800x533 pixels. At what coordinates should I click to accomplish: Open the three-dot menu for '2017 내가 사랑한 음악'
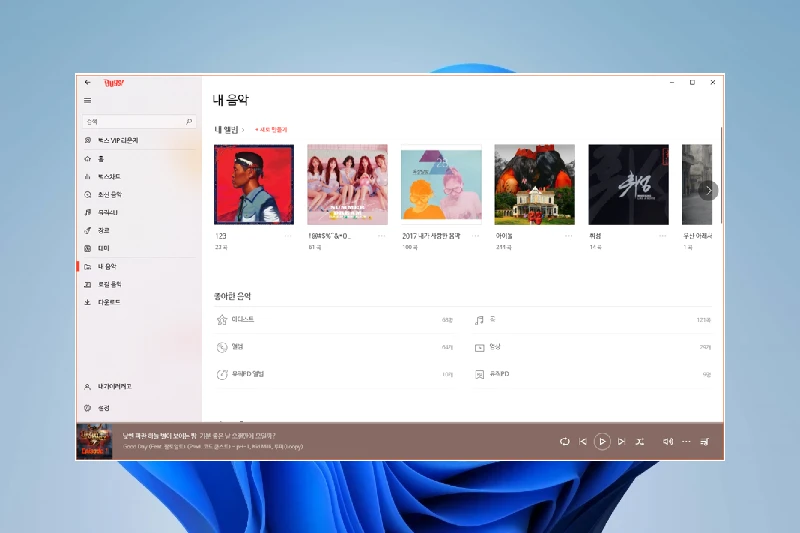point(476,236)
